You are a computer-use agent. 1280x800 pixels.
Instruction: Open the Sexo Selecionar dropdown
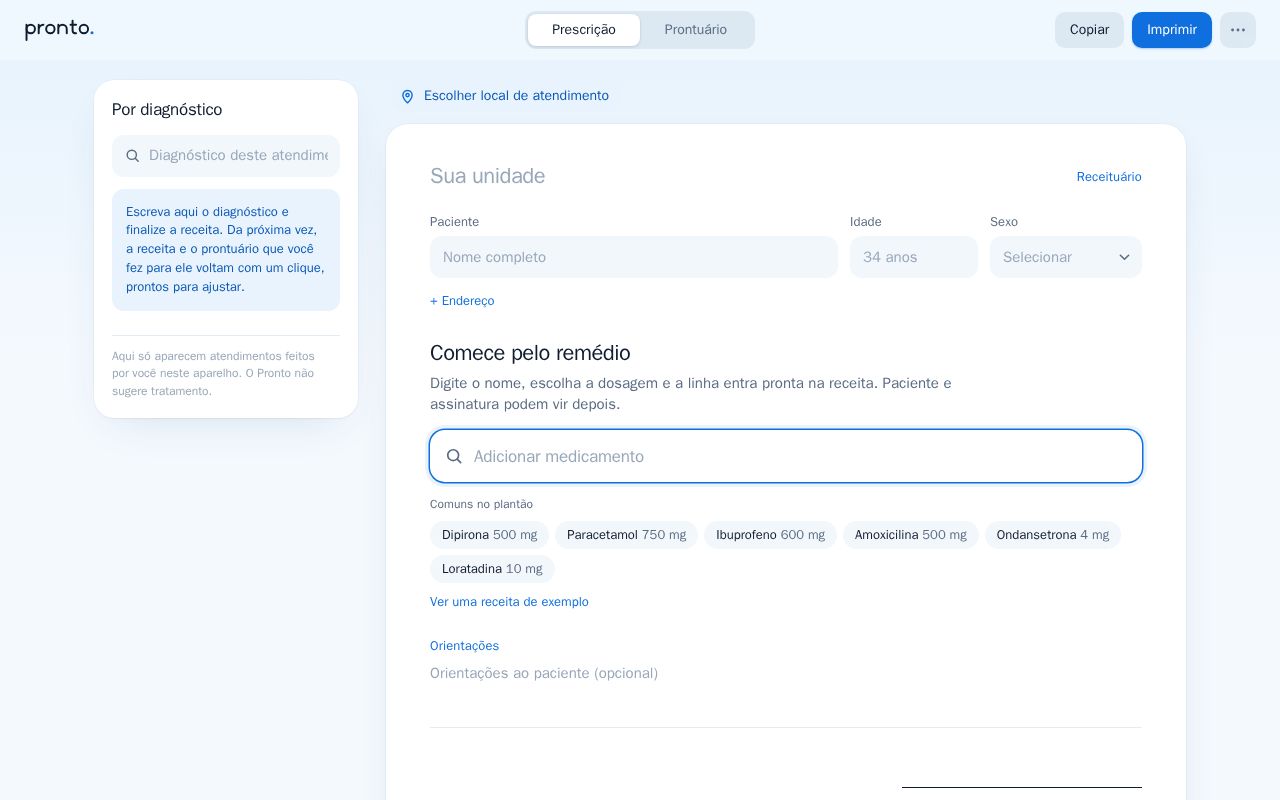tap(1066, 257)
